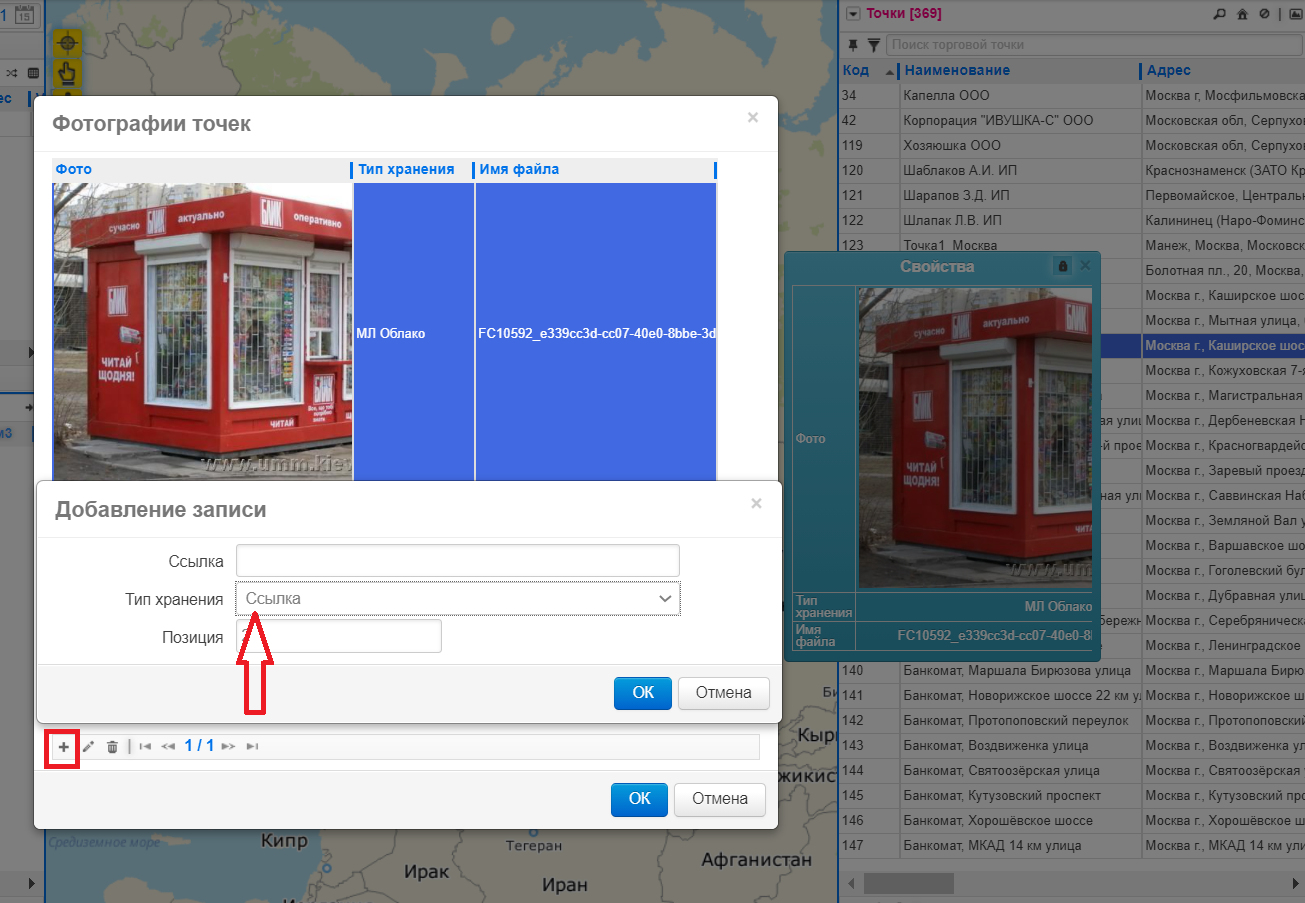Screen dimensions: 1305x903
Task: Select row Банкомат, Хорошёвское шоссе
Action: pos(1072,820)
